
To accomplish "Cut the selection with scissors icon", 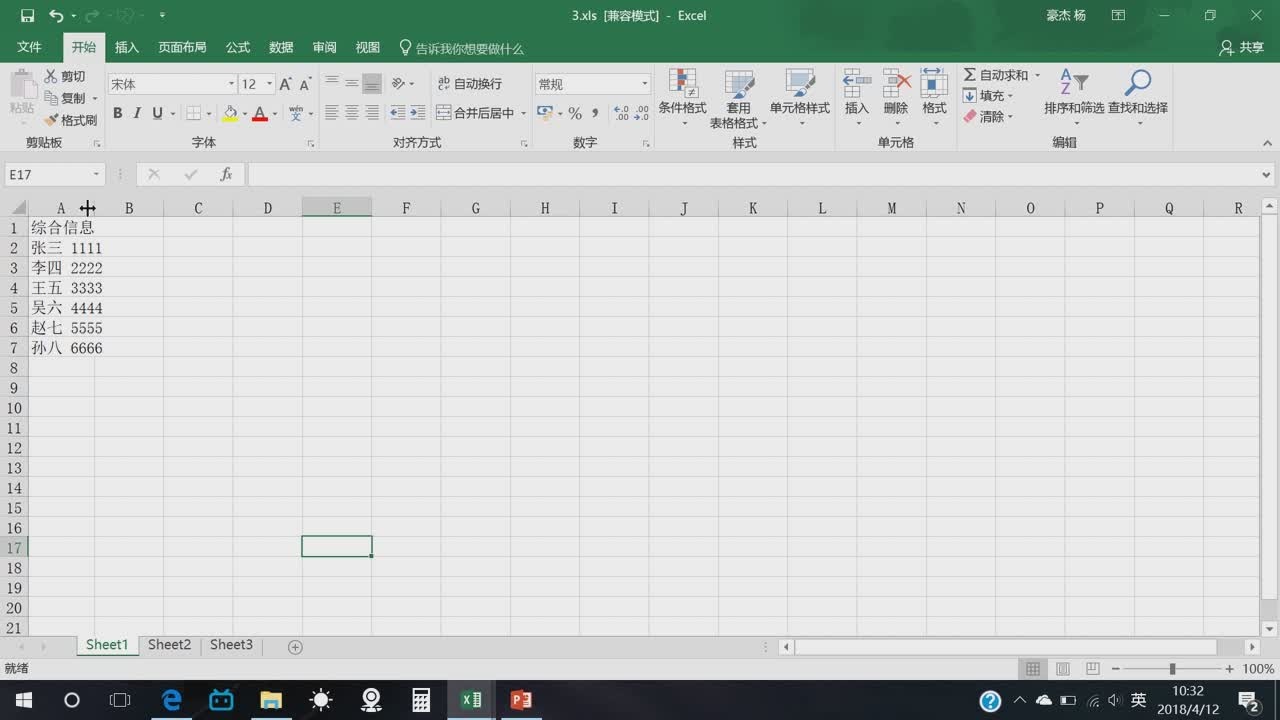I will coord(65,76).
